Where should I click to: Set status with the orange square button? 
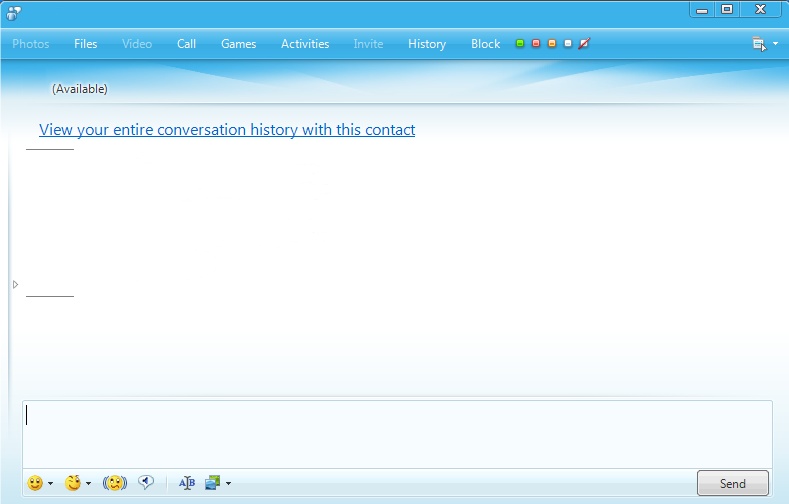552,44
